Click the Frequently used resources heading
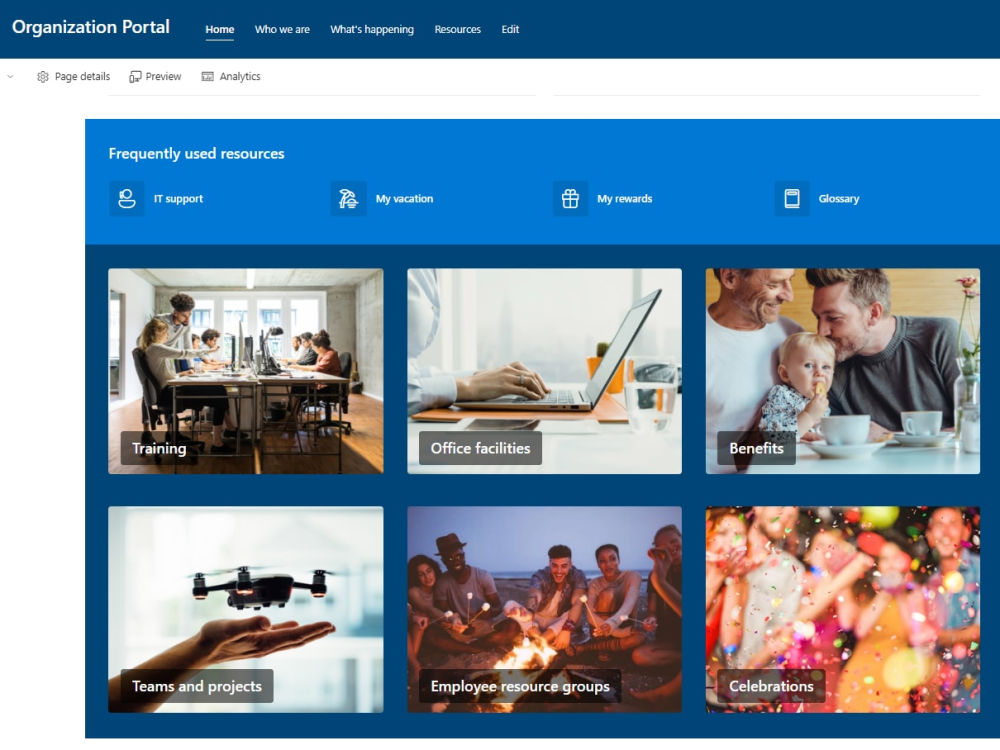Viewport: 1000px width, 750px height. point(196,154)
